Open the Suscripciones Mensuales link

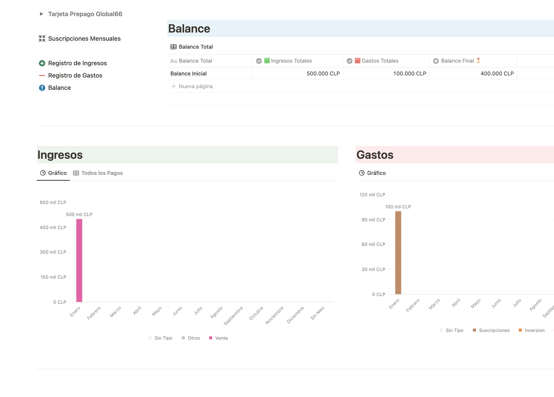[x=84, y=38]
